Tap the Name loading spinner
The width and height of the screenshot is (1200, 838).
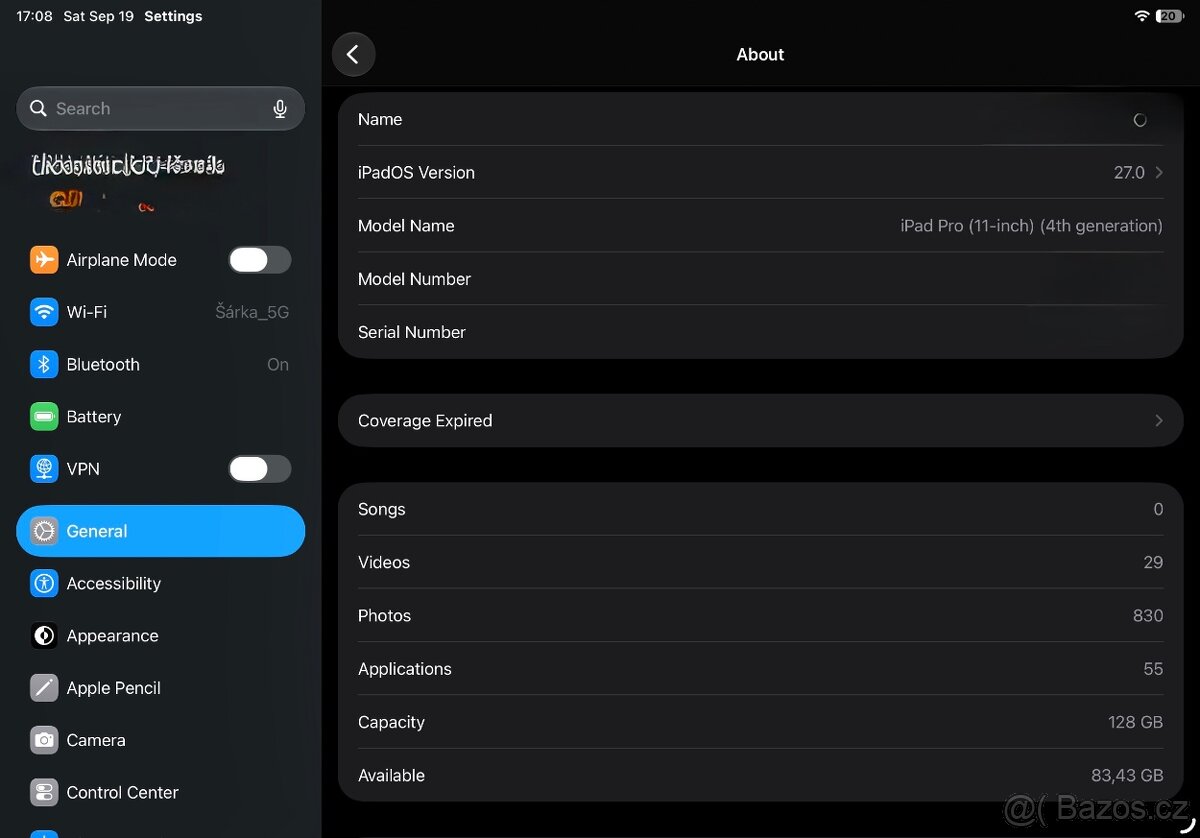[1140, 120]
